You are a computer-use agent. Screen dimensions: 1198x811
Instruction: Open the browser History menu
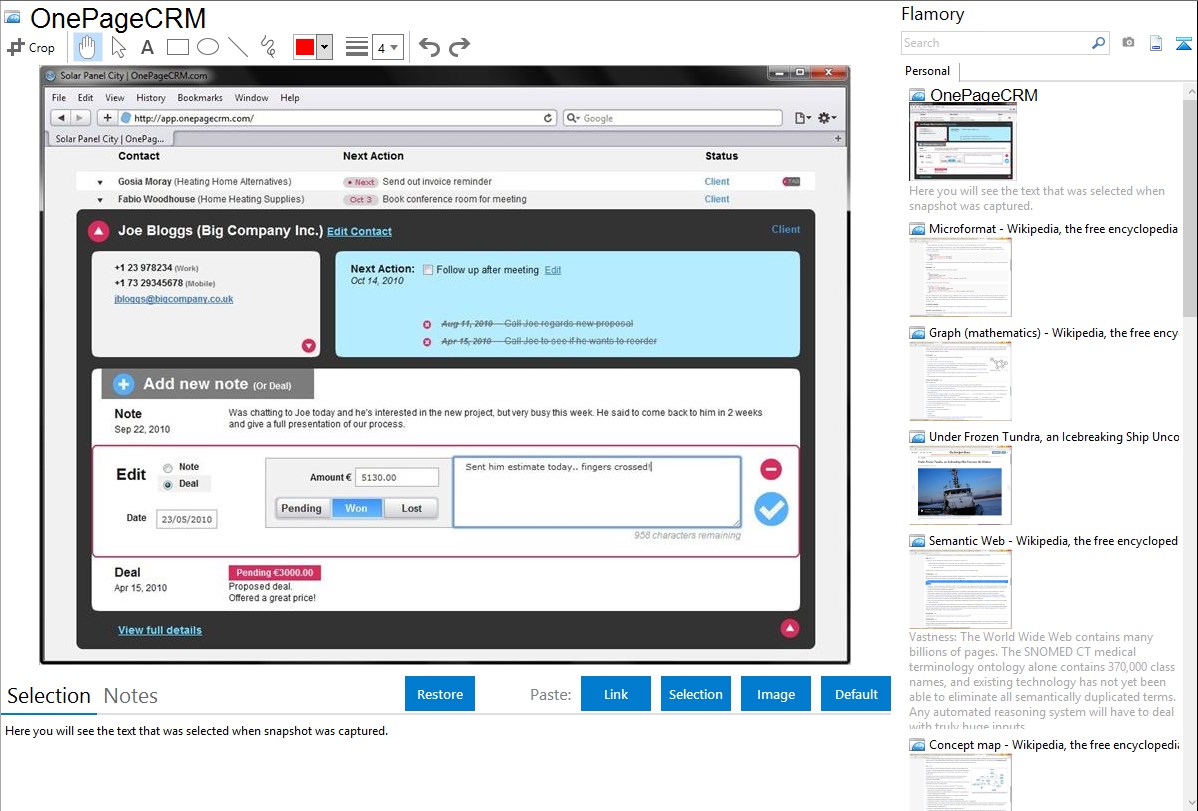coord(151,98)
